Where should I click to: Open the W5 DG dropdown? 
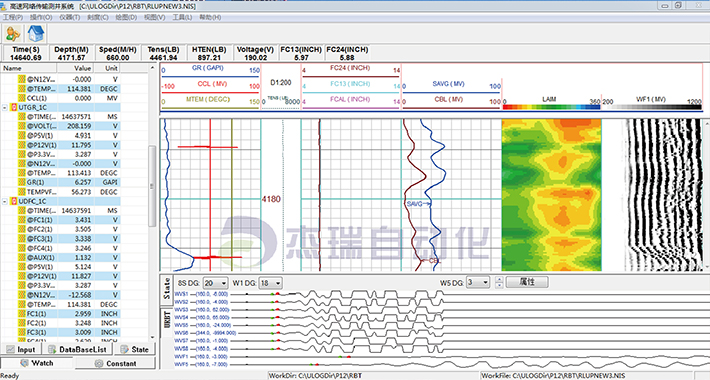478,283
